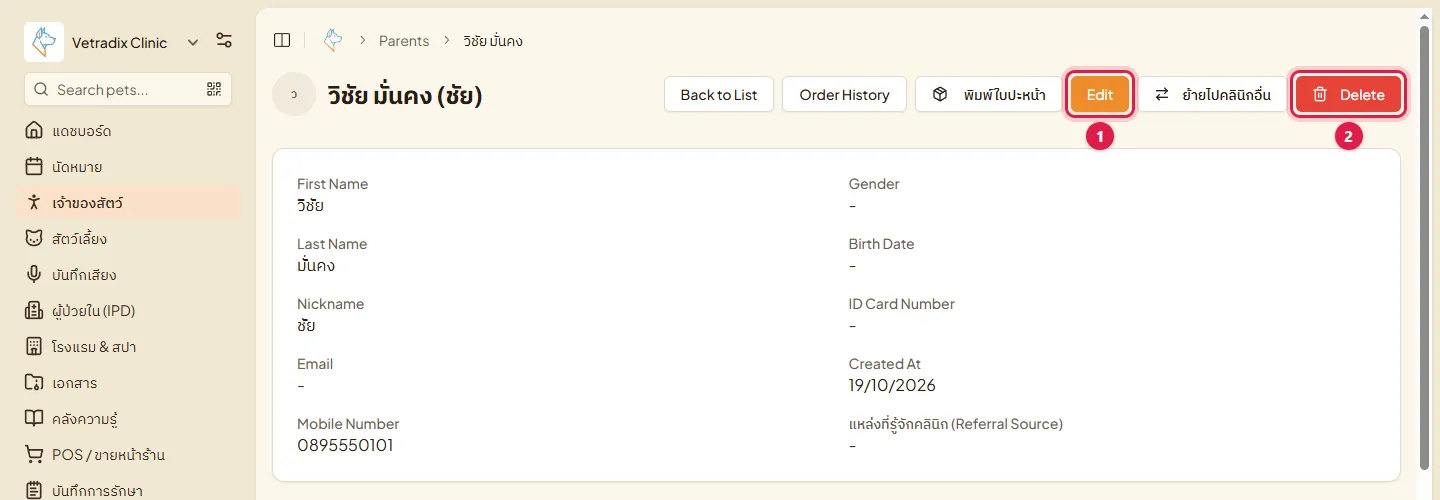The height and width of the screenshot is (500, 1440).
Task: Open เอกสาร folder icon
Action: pos(34,383)
